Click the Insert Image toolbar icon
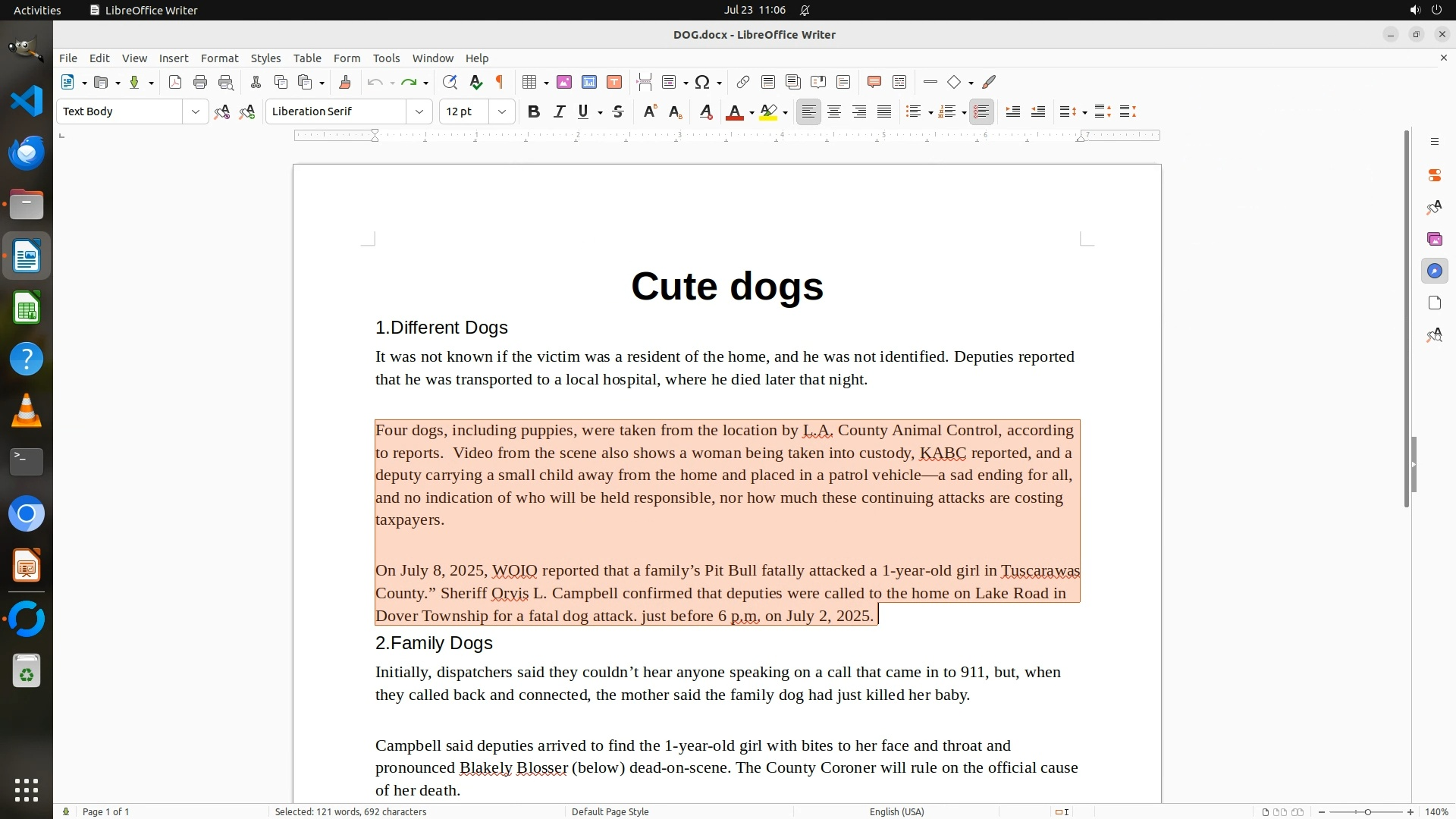This screenshot has width=1456, height=819. (563, 83)
